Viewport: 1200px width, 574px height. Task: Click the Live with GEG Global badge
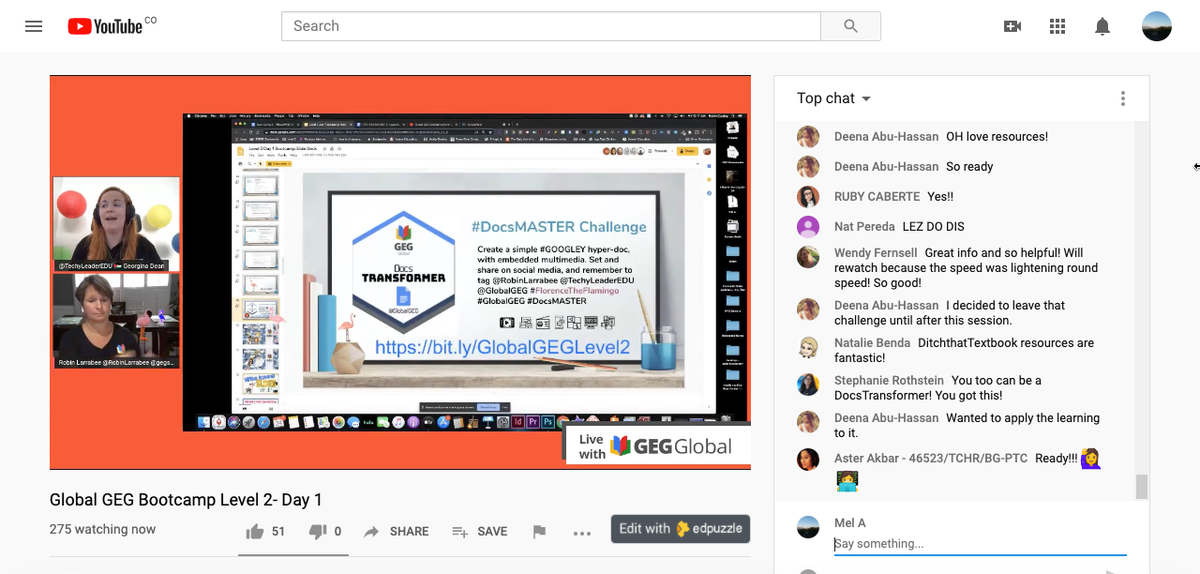point(656,446)
